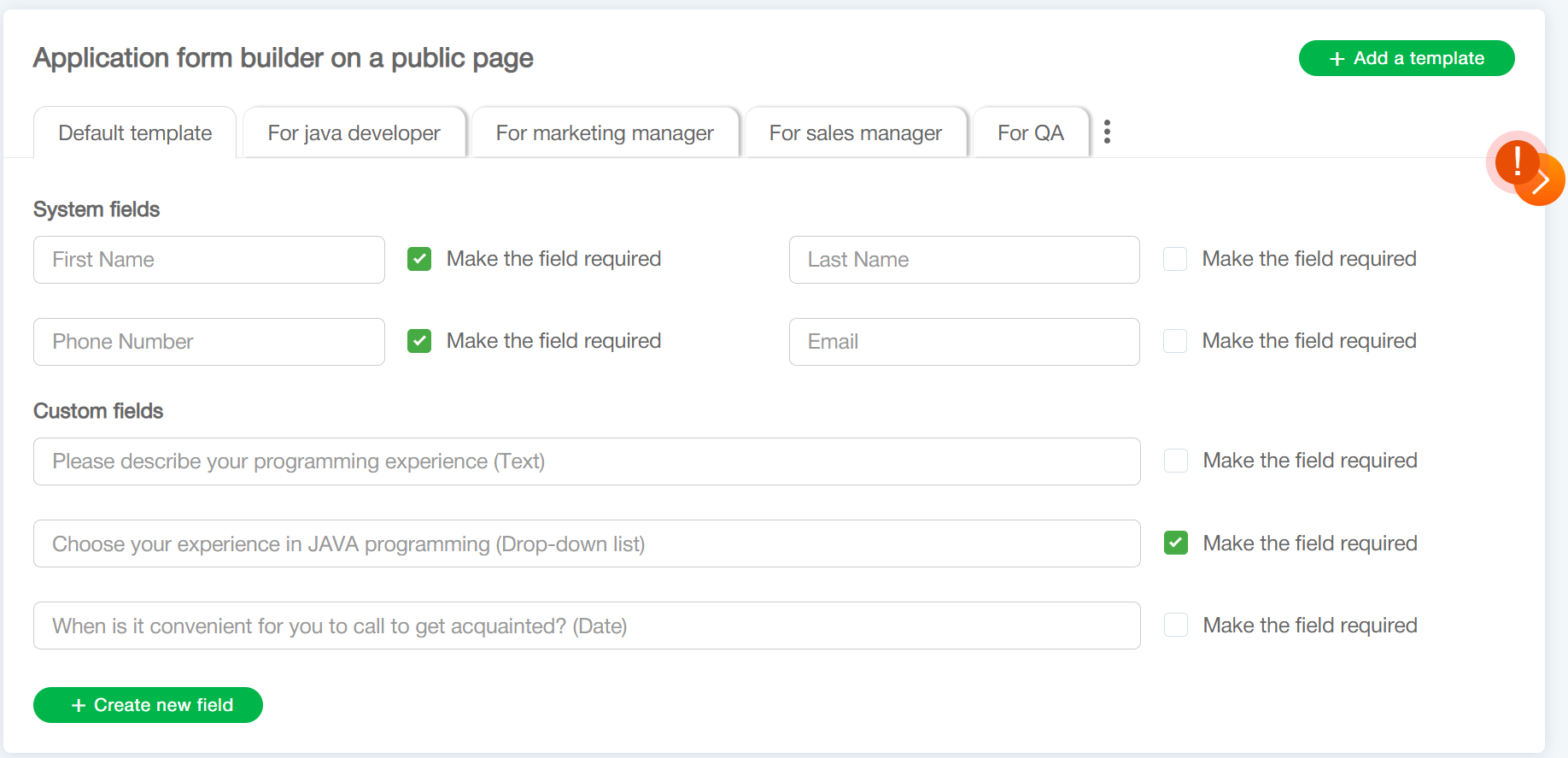Click the Email input field
Image resolution: width=1568 pixels, height=758 pixels.
click(x=963, y=342)
